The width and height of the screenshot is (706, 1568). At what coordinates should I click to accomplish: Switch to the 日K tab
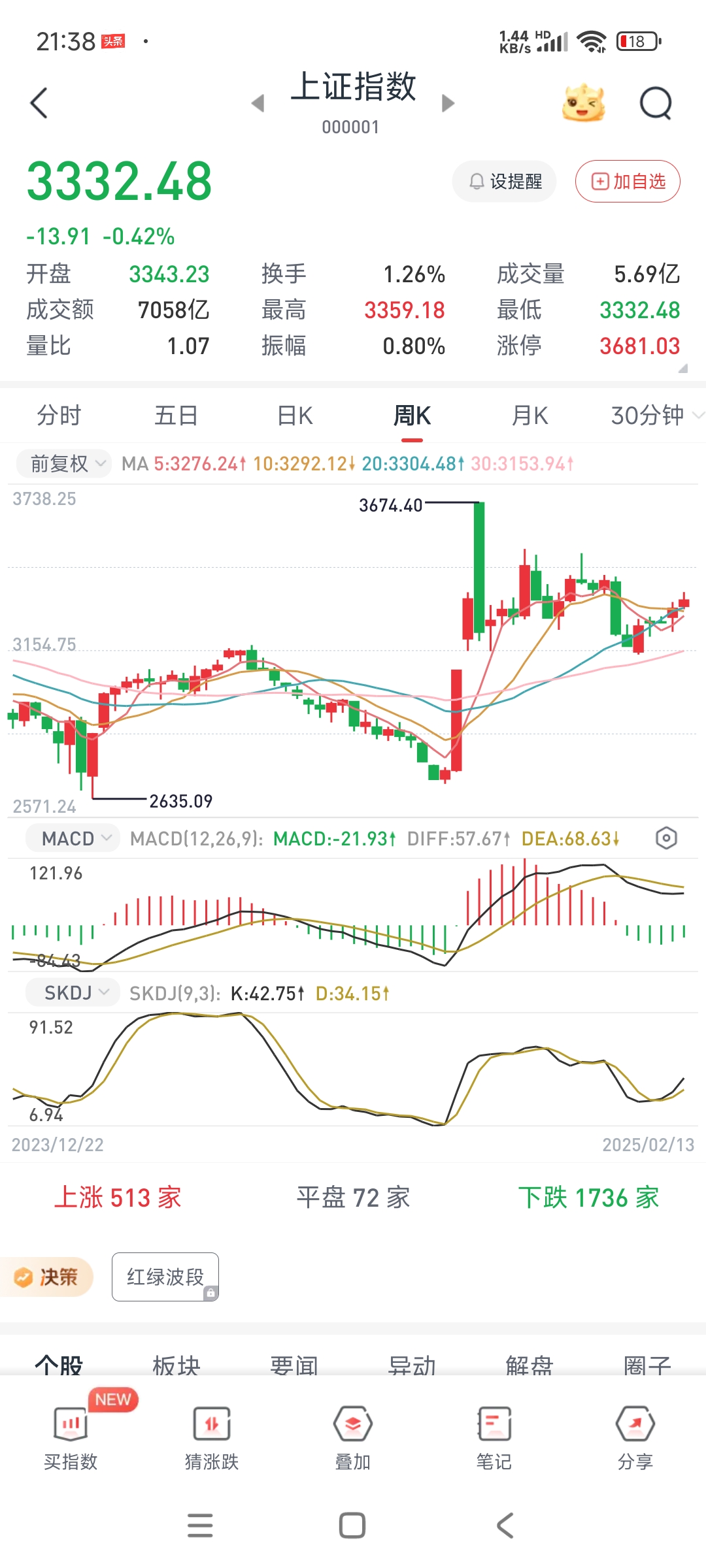[x=295, y=416]
